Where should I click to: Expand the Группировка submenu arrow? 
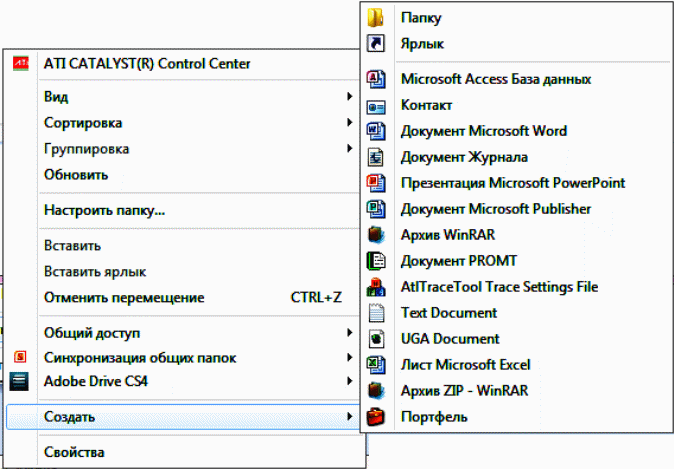click(x=349, y=148)
